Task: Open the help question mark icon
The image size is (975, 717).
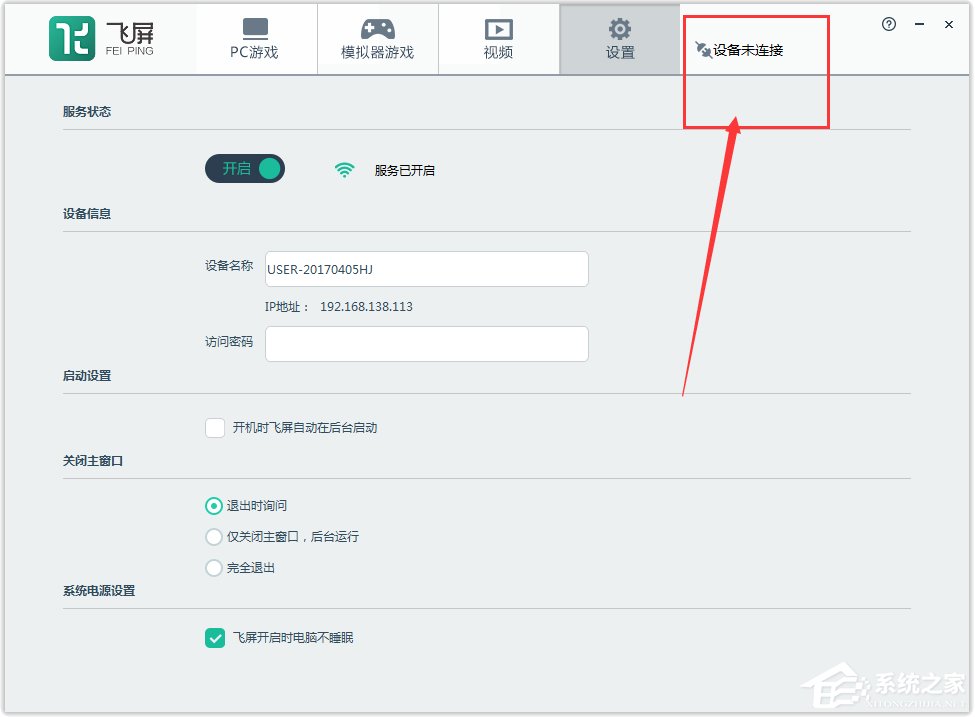Action: 889,24
